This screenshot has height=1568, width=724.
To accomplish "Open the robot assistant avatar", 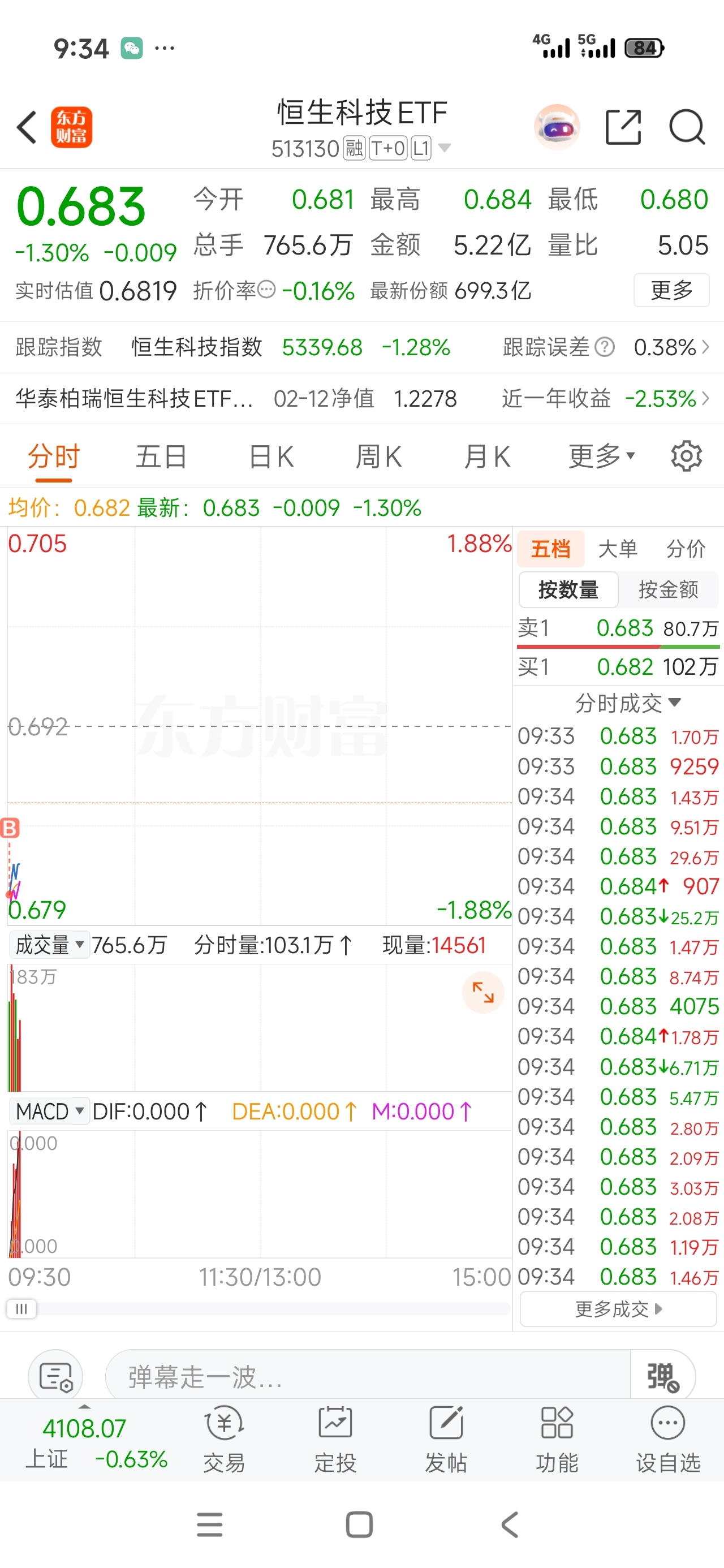I will pyautogui.click(x=557, y=127).
